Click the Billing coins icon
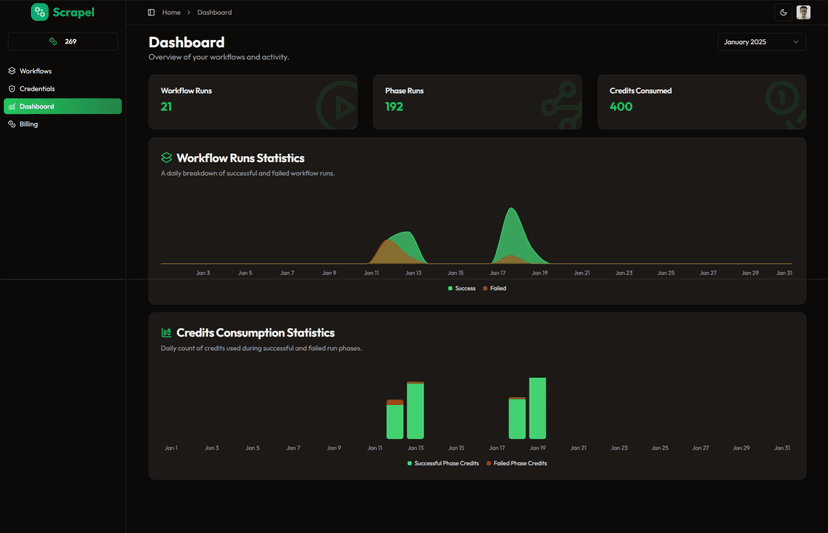 (12, 124)
